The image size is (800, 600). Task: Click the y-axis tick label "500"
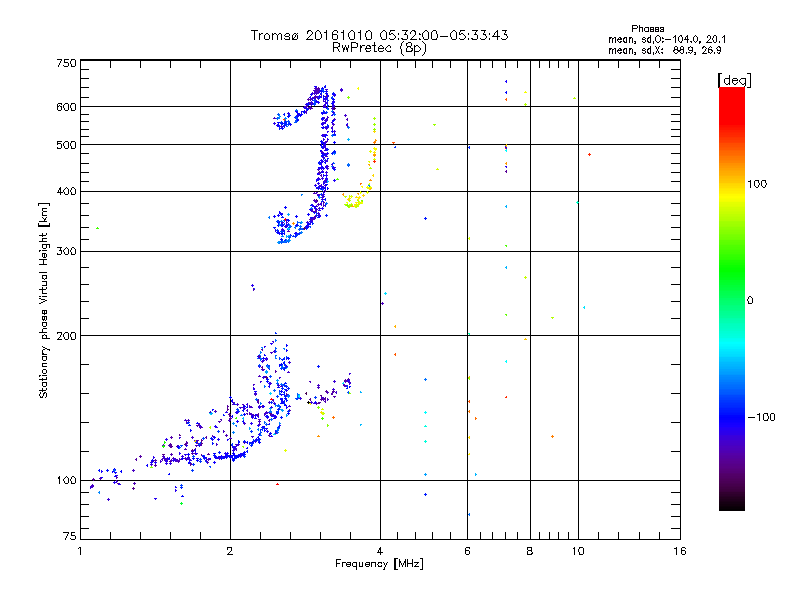66,145
